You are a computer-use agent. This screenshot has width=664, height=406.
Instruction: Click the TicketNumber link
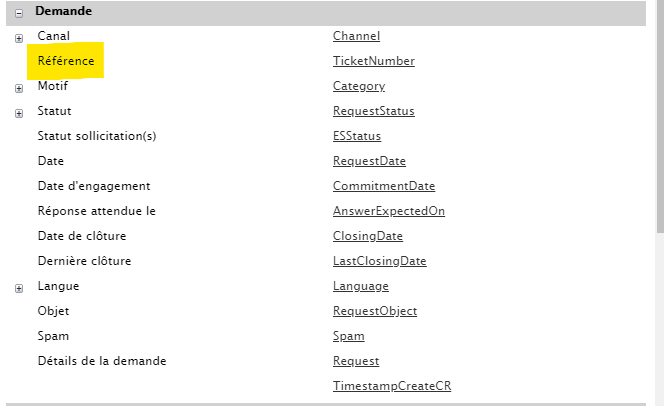pyautogui.click(x=373, y=61)
